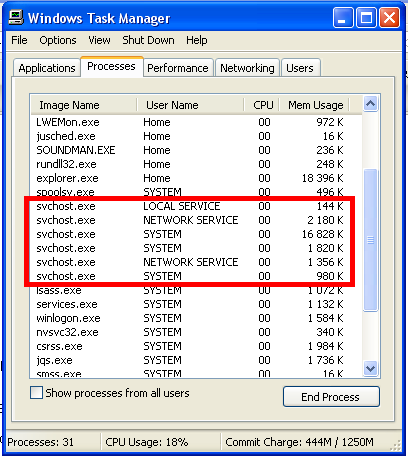Select the LWEMon.exe process

(x=196, y=122)
